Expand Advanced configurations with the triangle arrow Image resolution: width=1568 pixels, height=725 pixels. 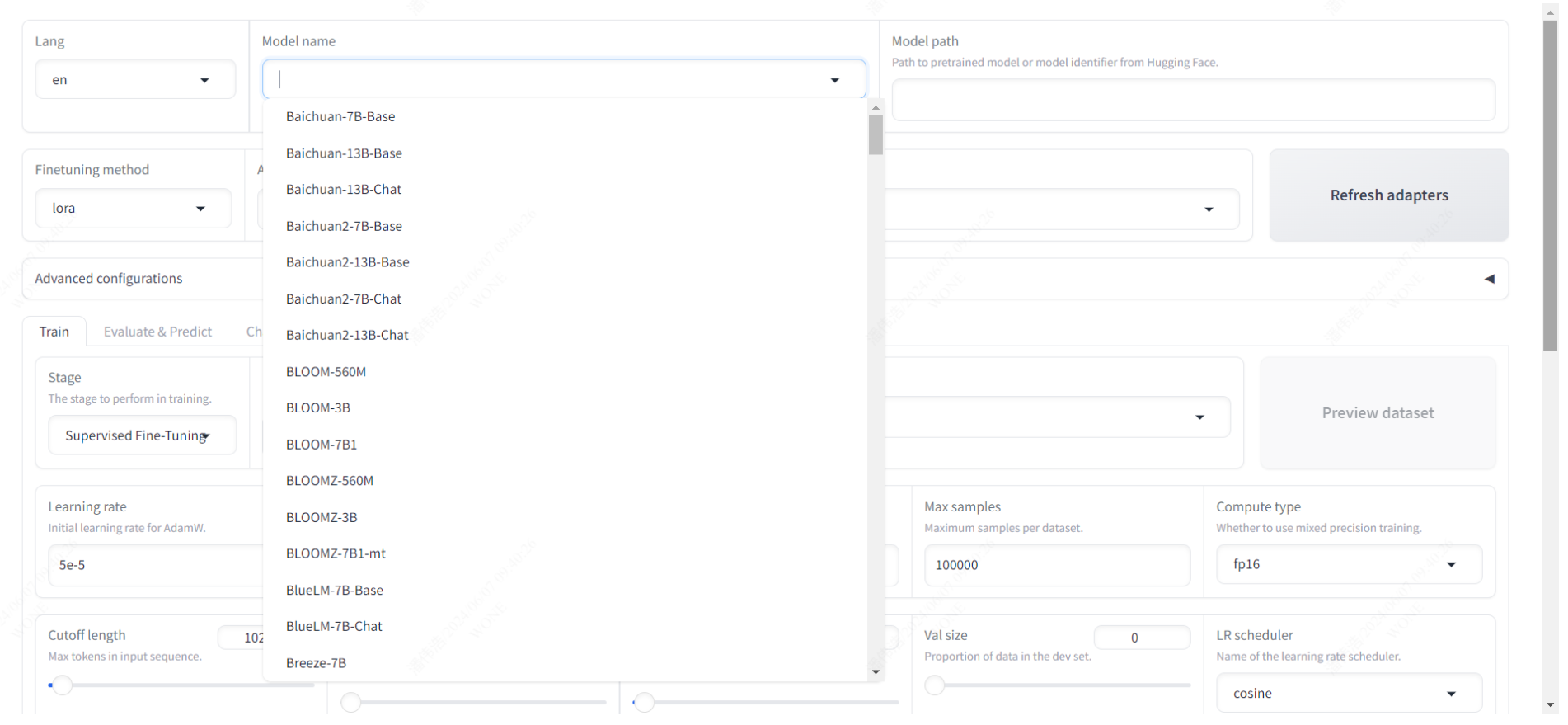click(1490, 279)
